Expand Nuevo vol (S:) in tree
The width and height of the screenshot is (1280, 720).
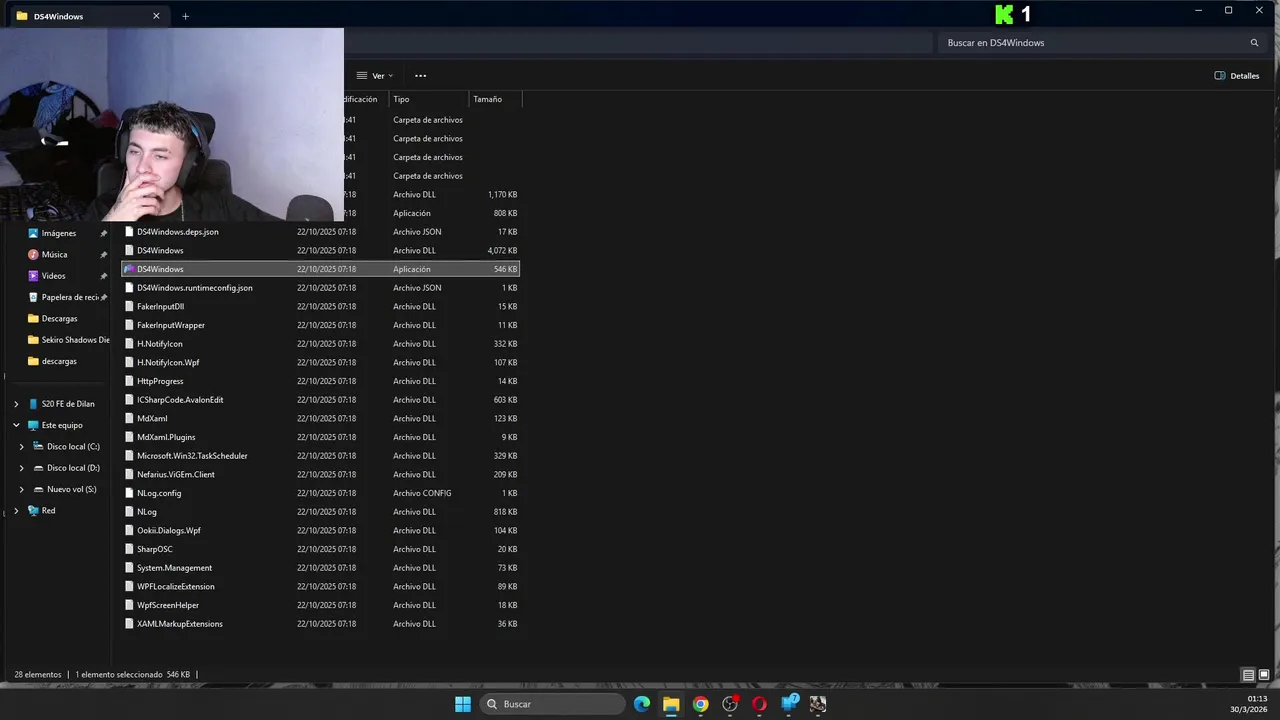click(22, 489)
